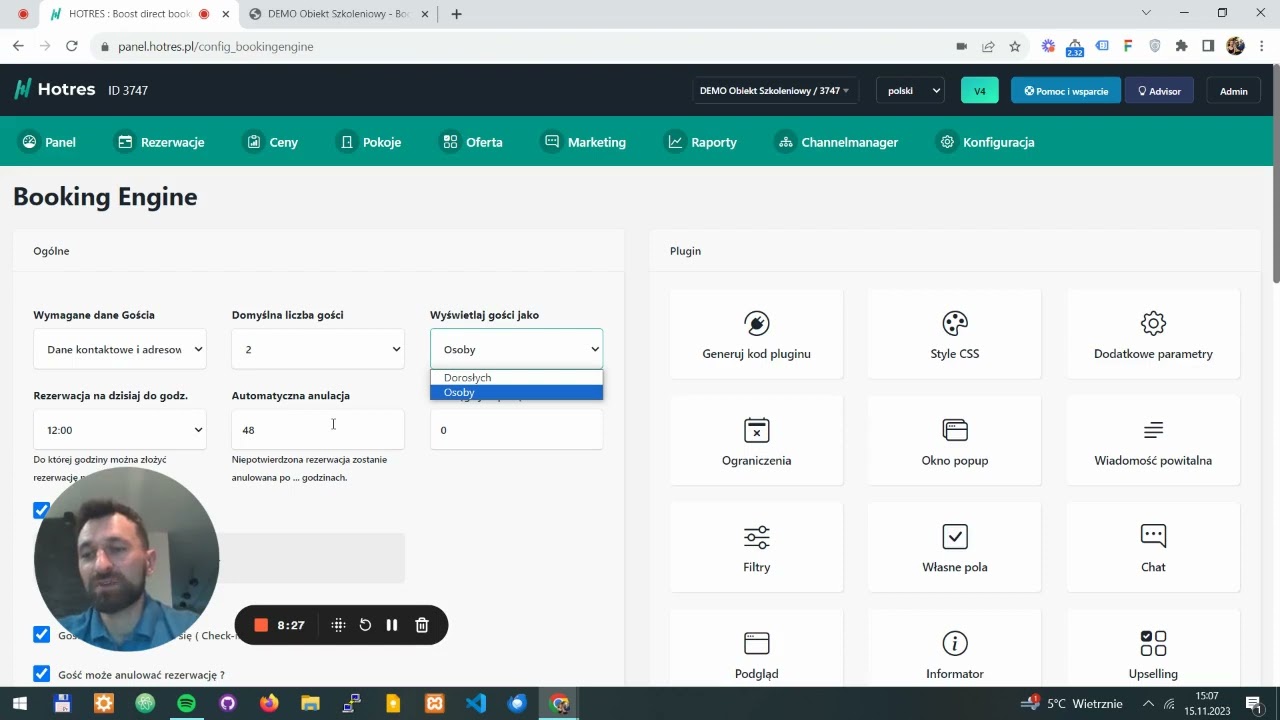Viewport: 1280px width, 720px height.
Task: Open Visual Studio Code from taskbar
Action: (476, 703)
